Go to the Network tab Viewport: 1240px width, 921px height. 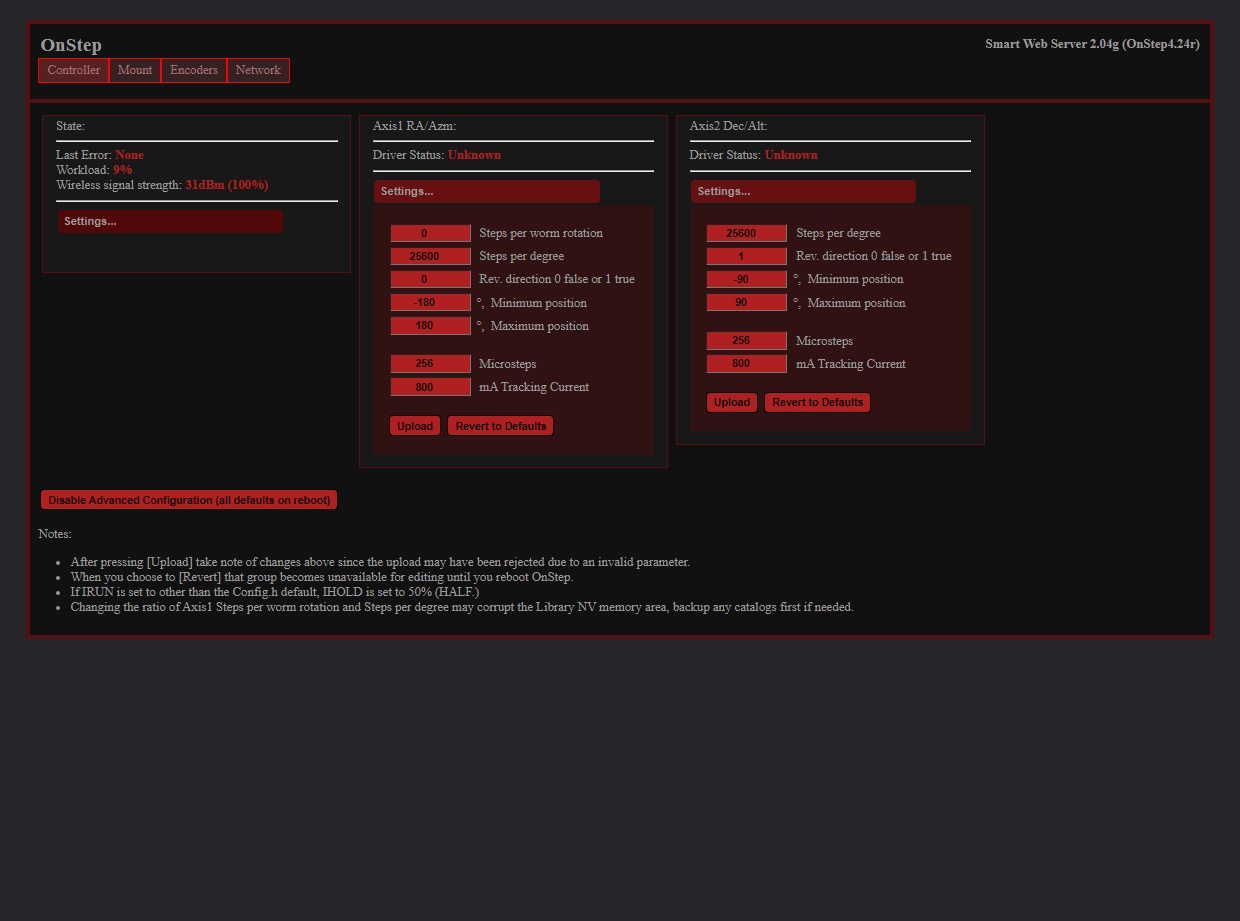point(258,70)
